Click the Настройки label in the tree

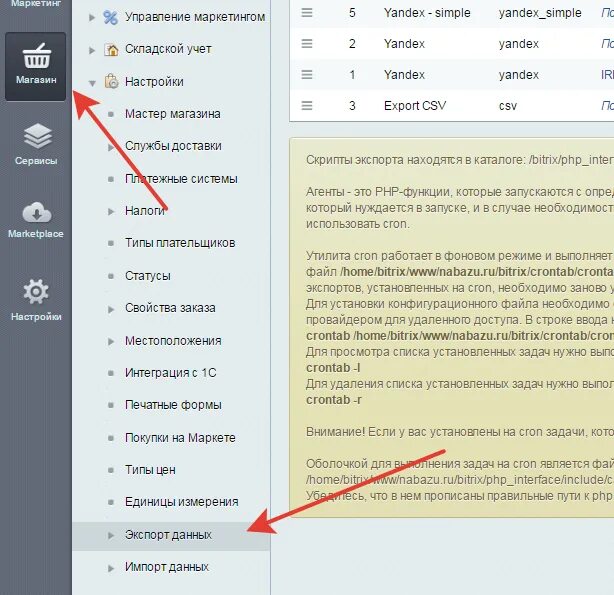(x=154, y=81)
